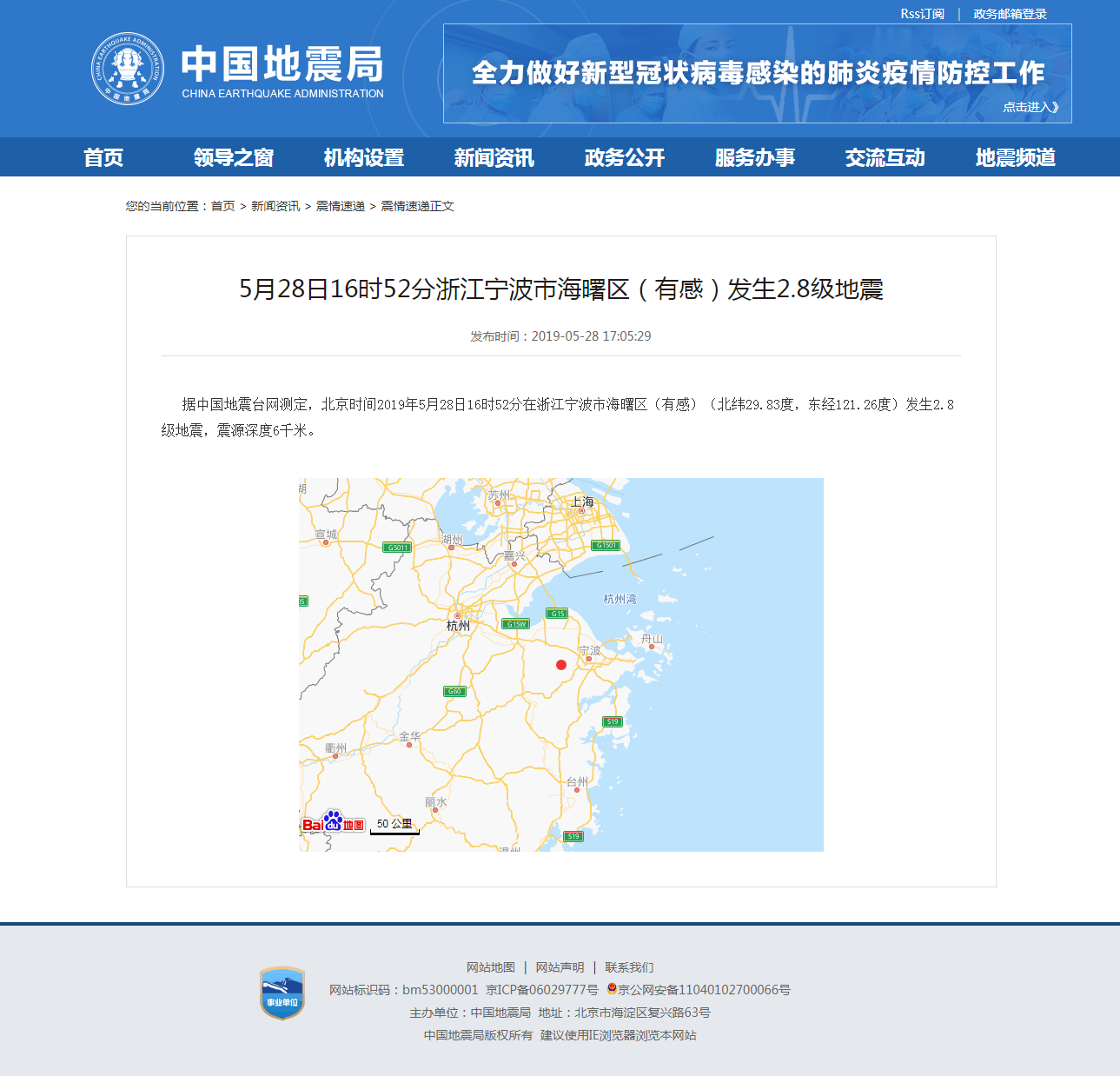Click the red earthquake epicenter marker
This screenshot has width=1120, height=1076.
coord(561,665)
